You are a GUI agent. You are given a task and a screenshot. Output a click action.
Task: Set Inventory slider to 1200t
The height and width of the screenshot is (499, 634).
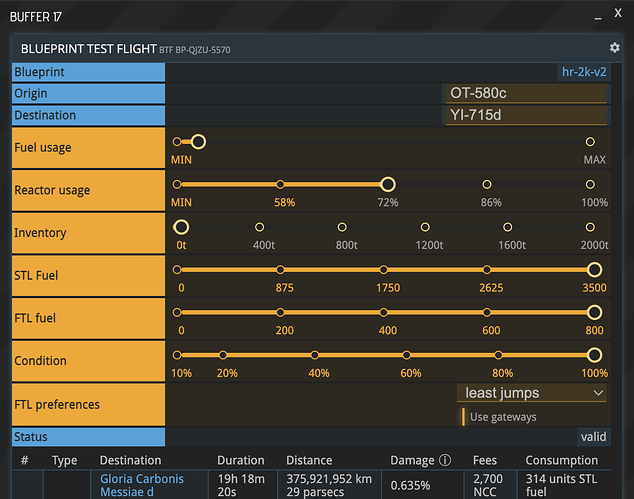(425, 227)
